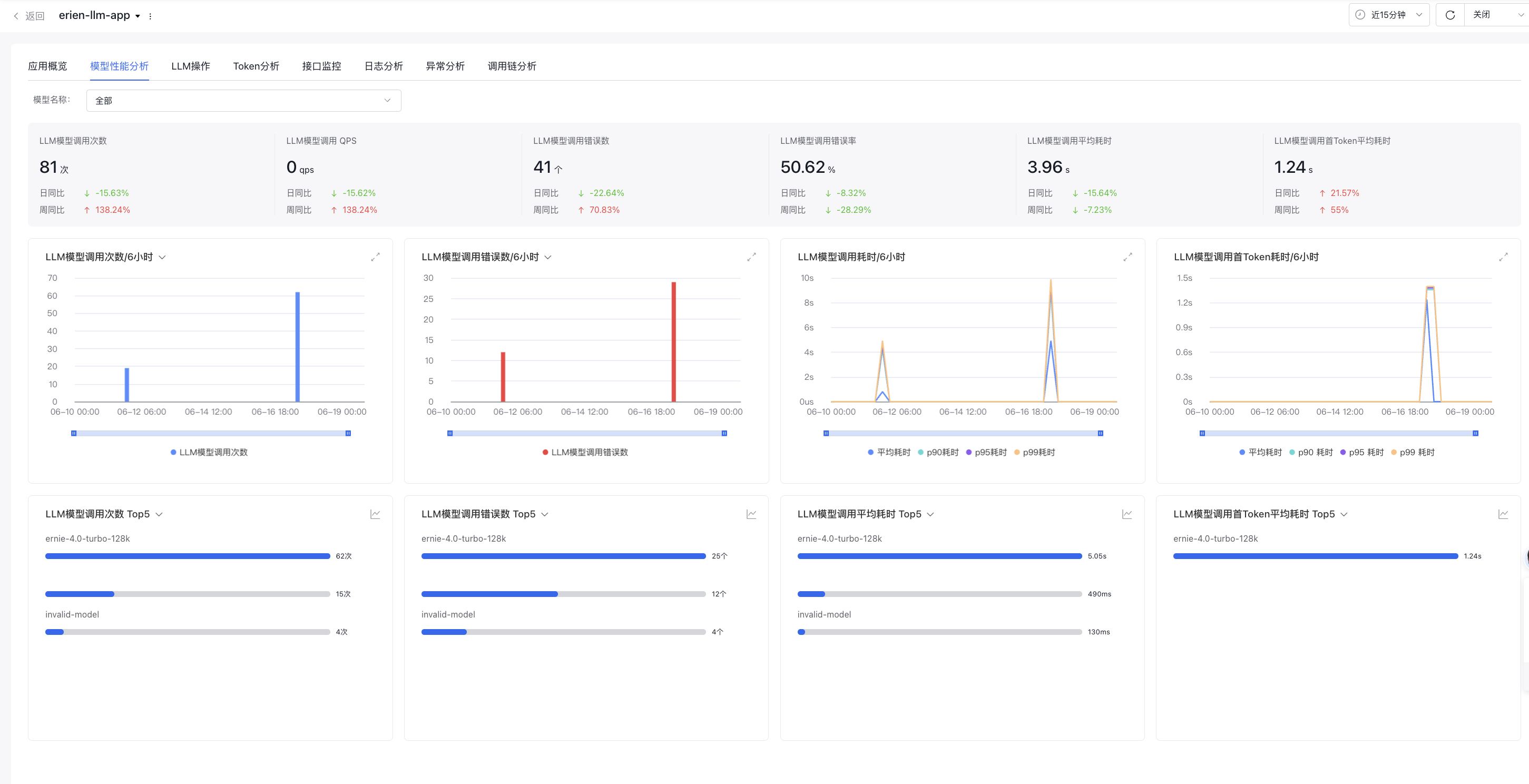Open the 模型名称 全部 select box

tap(243, 100)
